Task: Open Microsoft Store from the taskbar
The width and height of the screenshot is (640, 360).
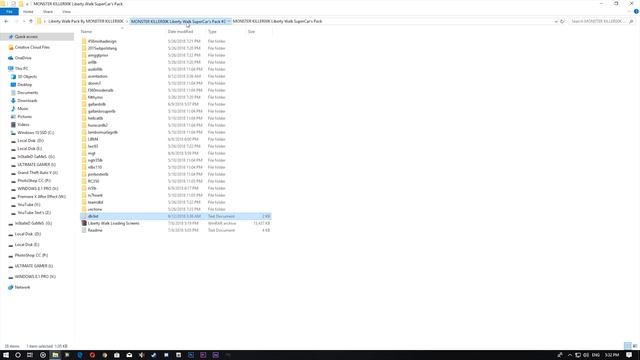Action: tap(117, 355)
